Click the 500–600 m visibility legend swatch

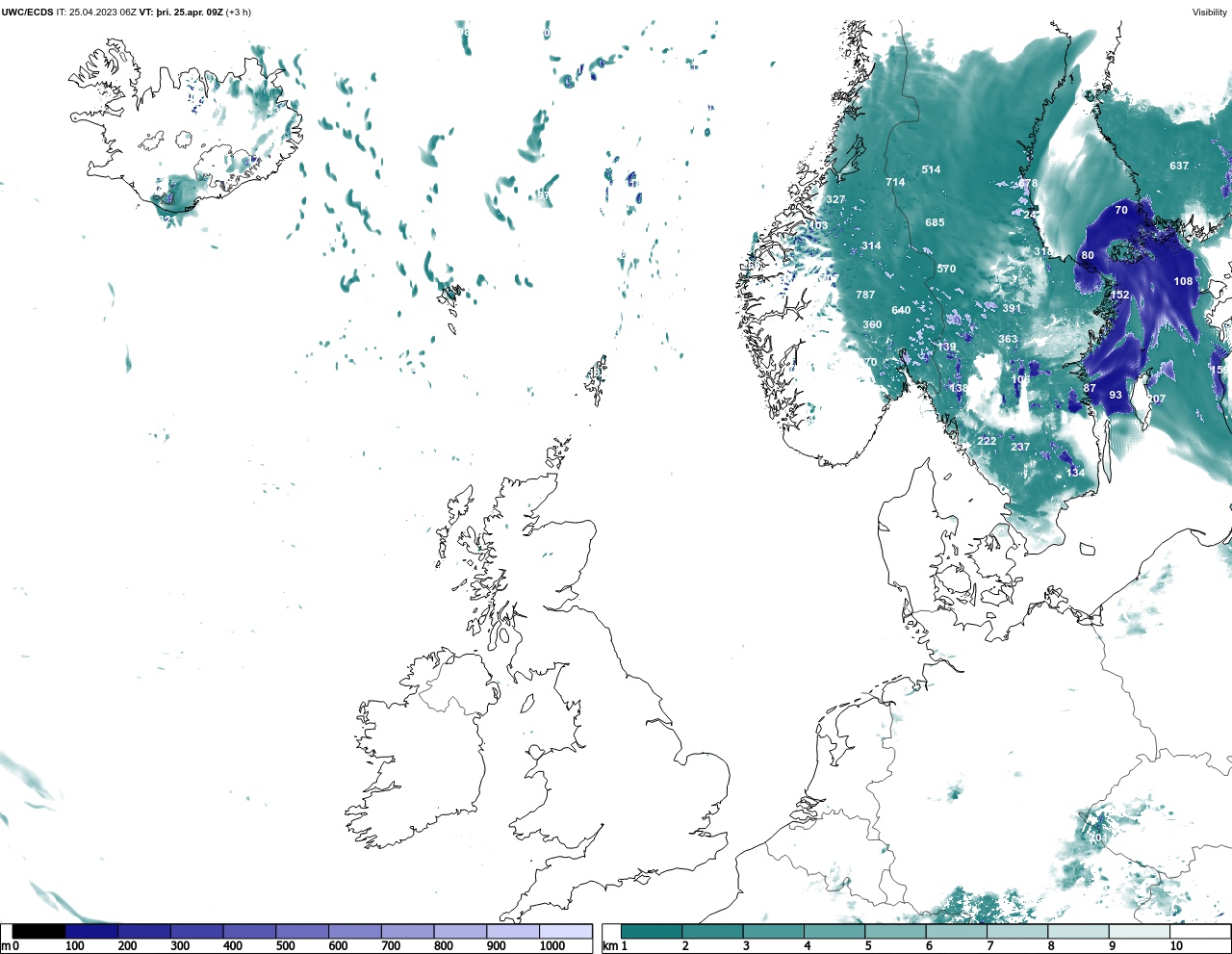tap(302, 931)
